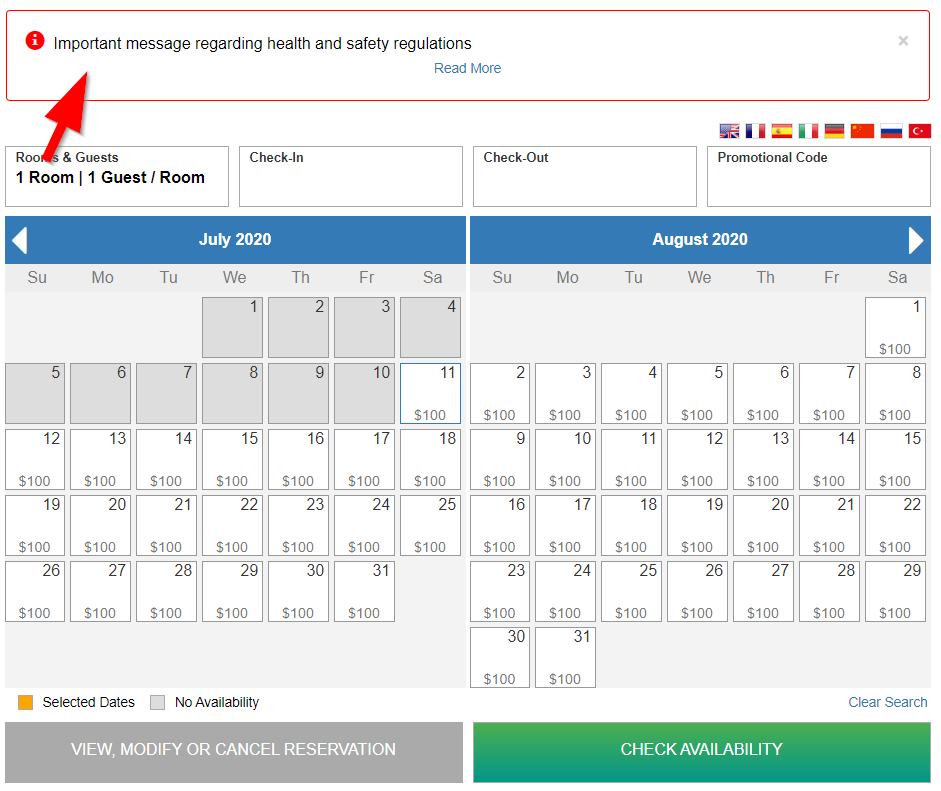Open the Check-In date field

point(350,176)
